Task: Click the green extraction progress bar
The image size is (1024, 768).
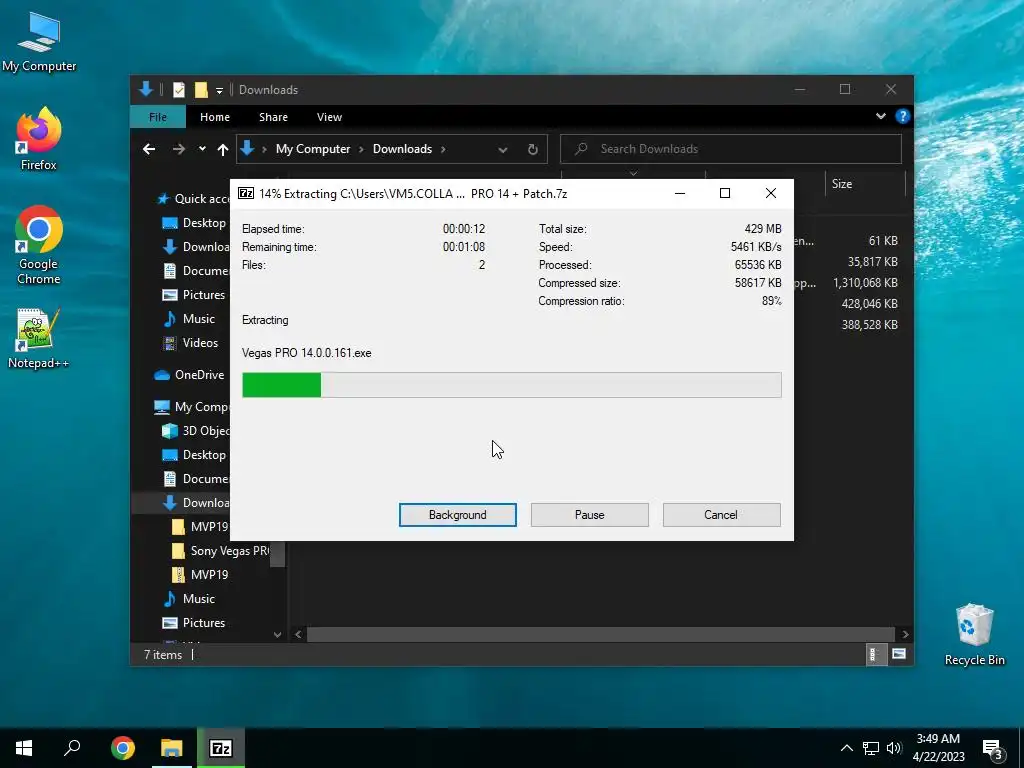Action: [511, 385]
